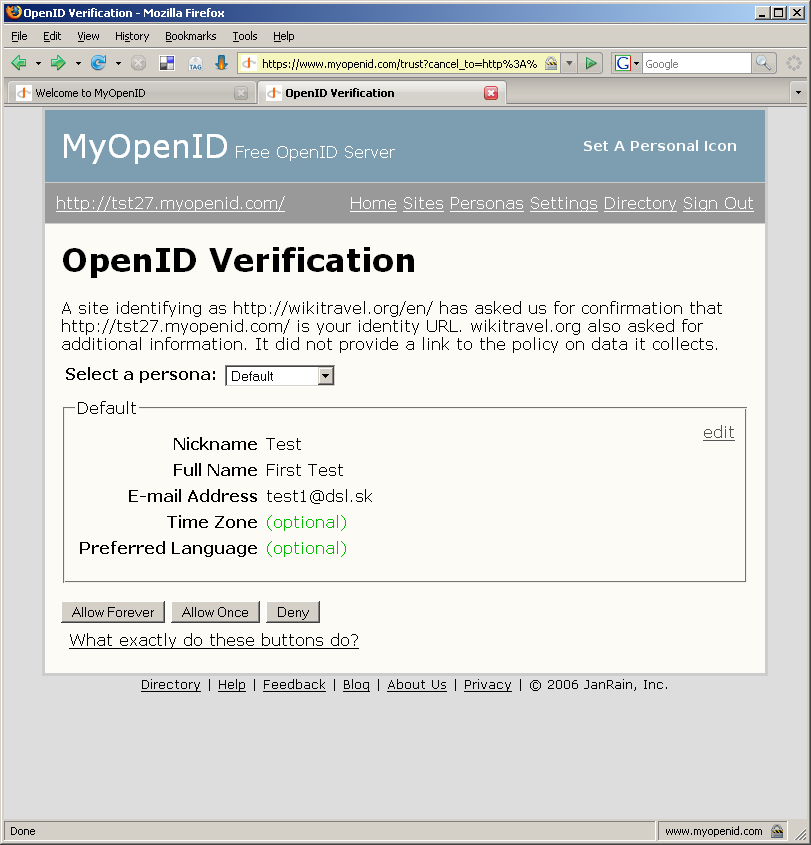Click the edit link for Default persona
This screenshot has width=811, height=845.
coord(718,432)
